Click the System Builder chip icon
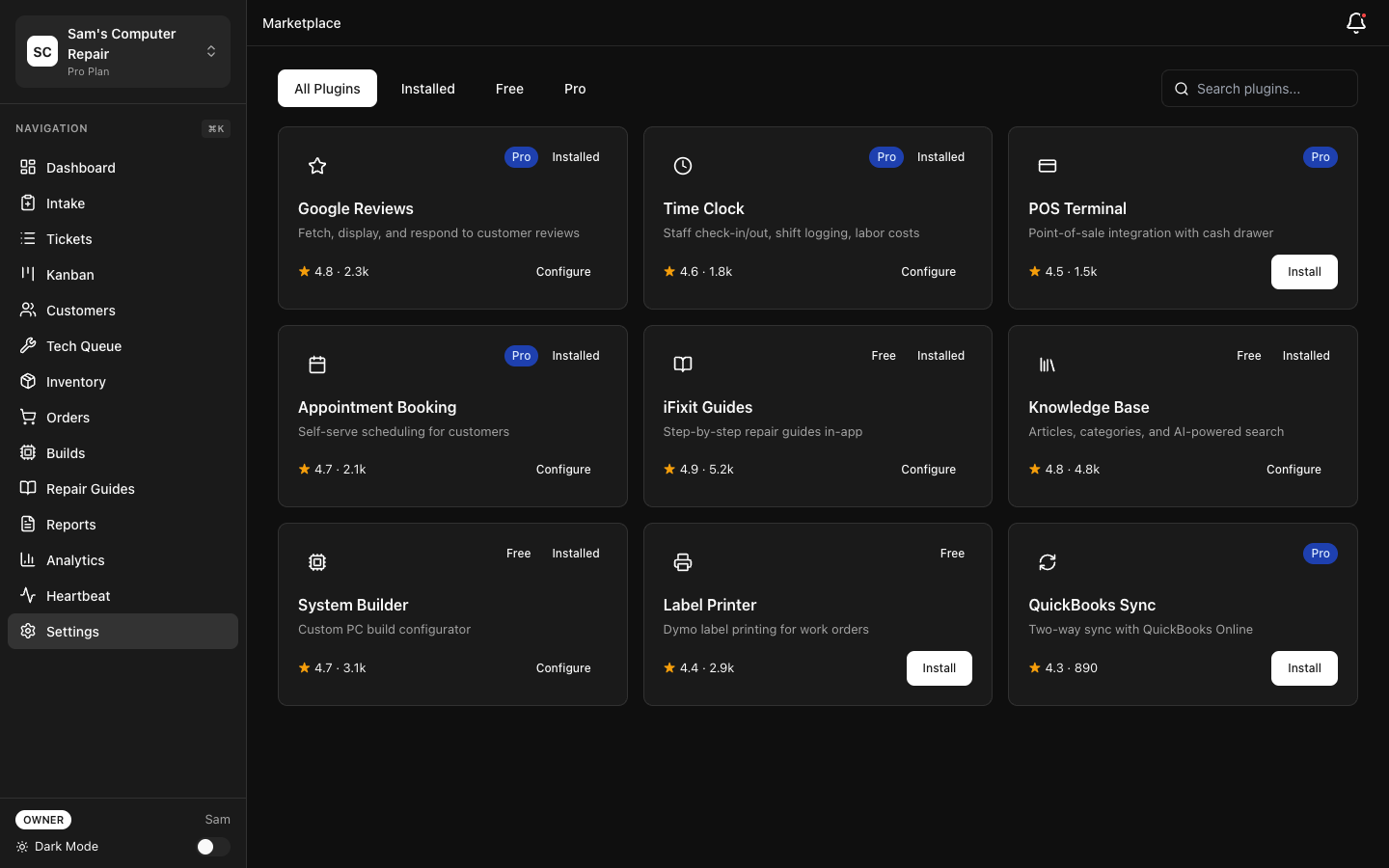 317,562
